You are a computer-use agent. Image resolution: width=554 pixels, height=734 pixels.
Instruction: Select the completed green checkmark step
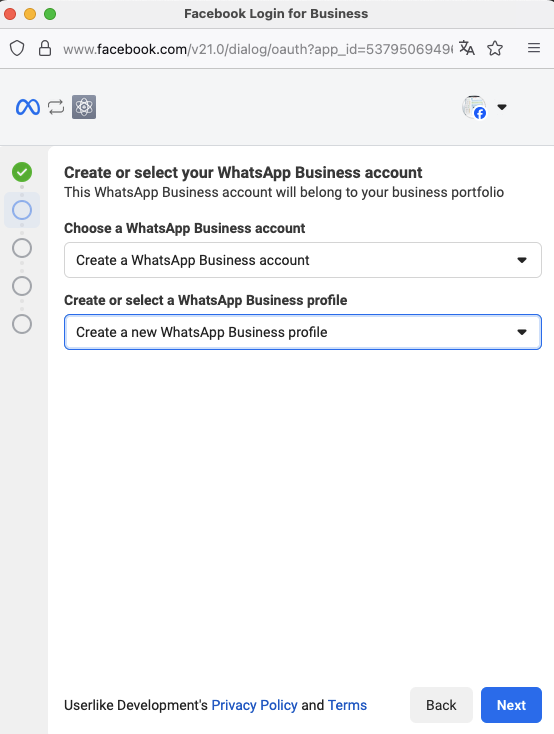point(22,172)
